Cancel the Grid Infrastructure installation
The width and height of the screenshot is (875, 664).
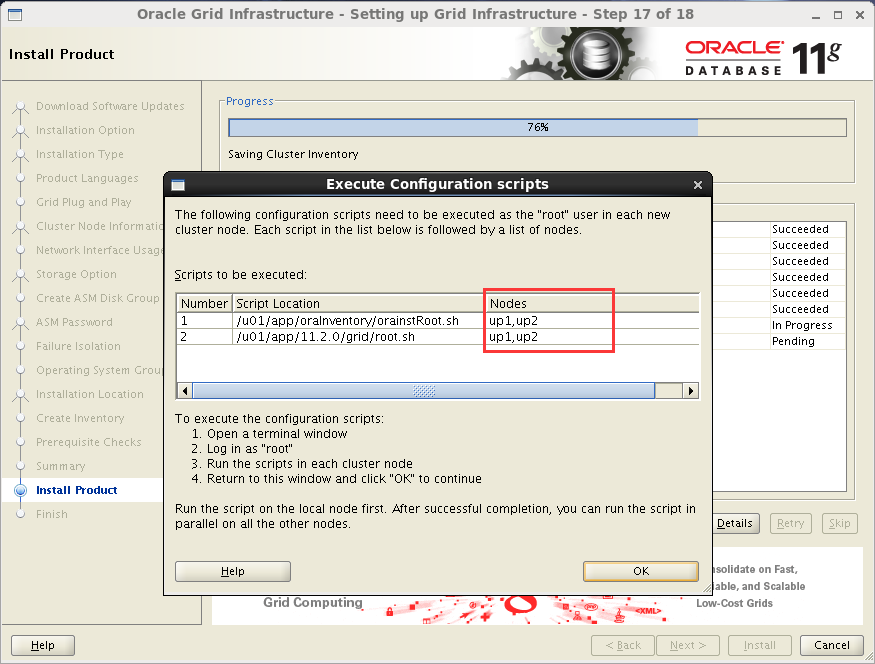831,645
